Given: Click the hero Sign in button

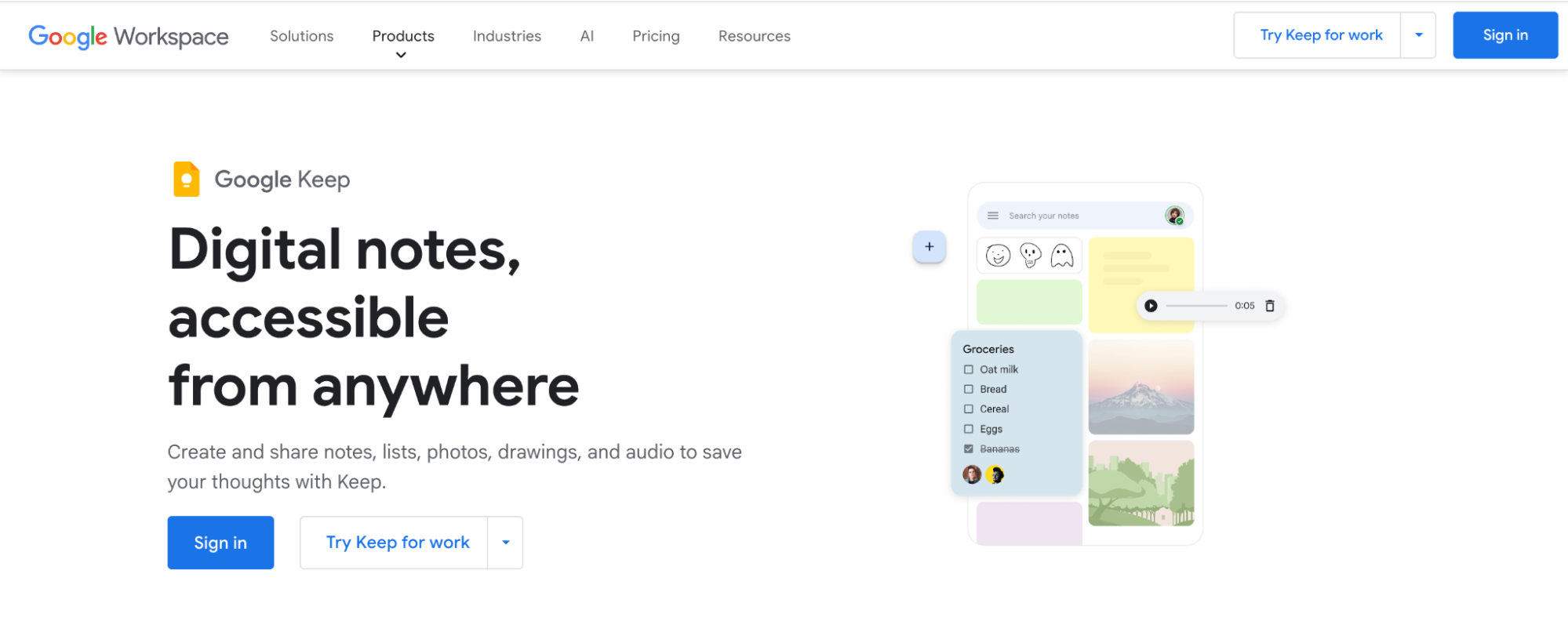Looking at the screenshot, I should tap(220, 543).
